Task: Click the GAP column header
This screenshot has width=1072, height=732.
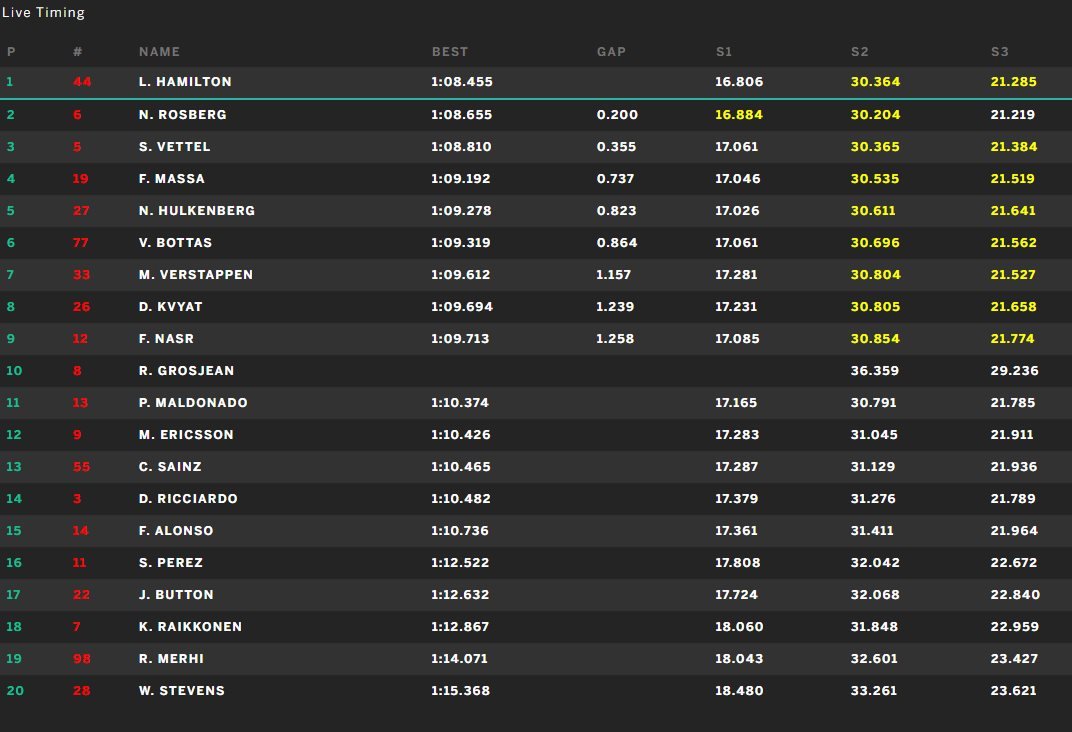Action: coord(611,52)
